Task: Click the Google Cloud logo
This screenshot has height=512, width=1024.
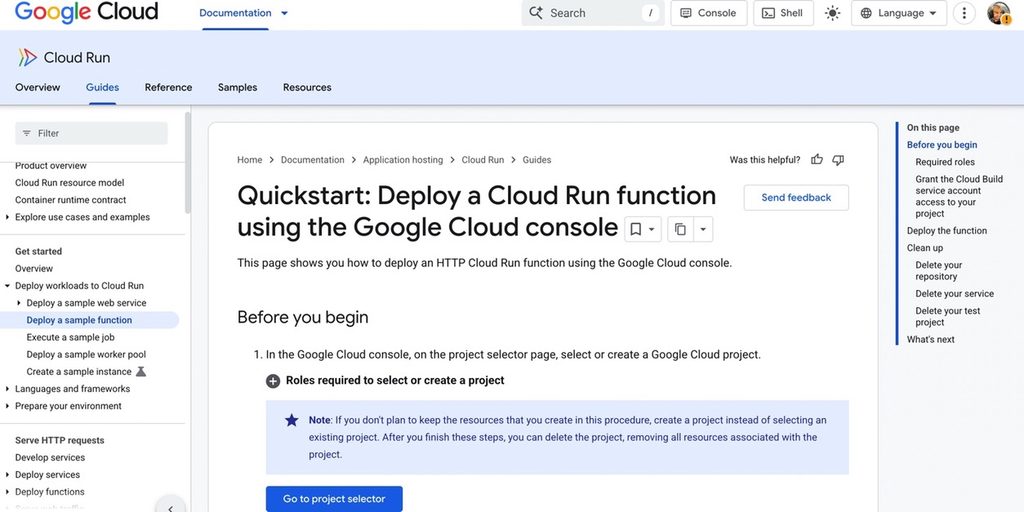Action: 86,12
